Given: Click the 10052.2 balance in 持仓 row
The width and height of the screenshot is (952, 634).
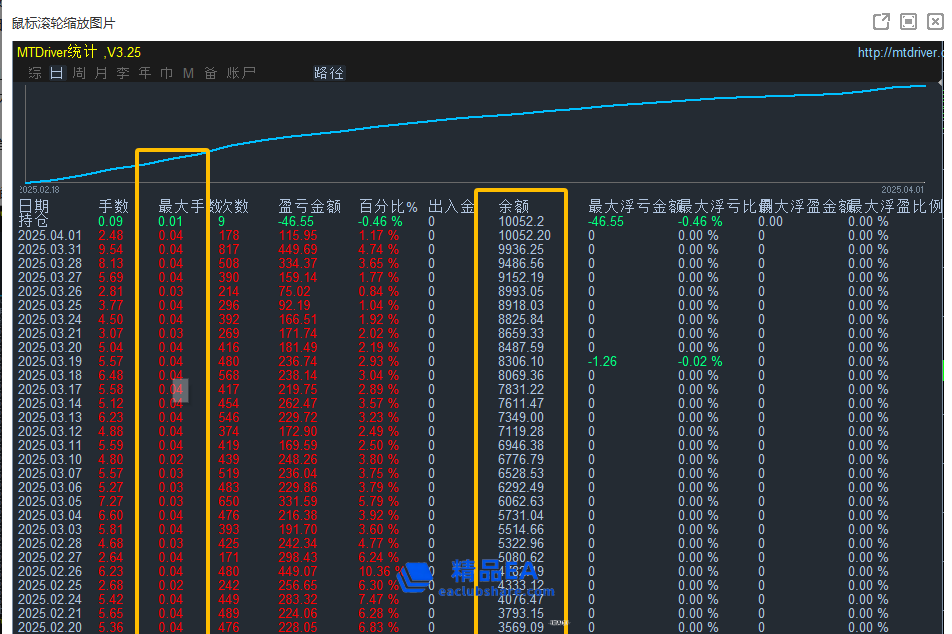Looking at the screenshot, I should 521,221.
